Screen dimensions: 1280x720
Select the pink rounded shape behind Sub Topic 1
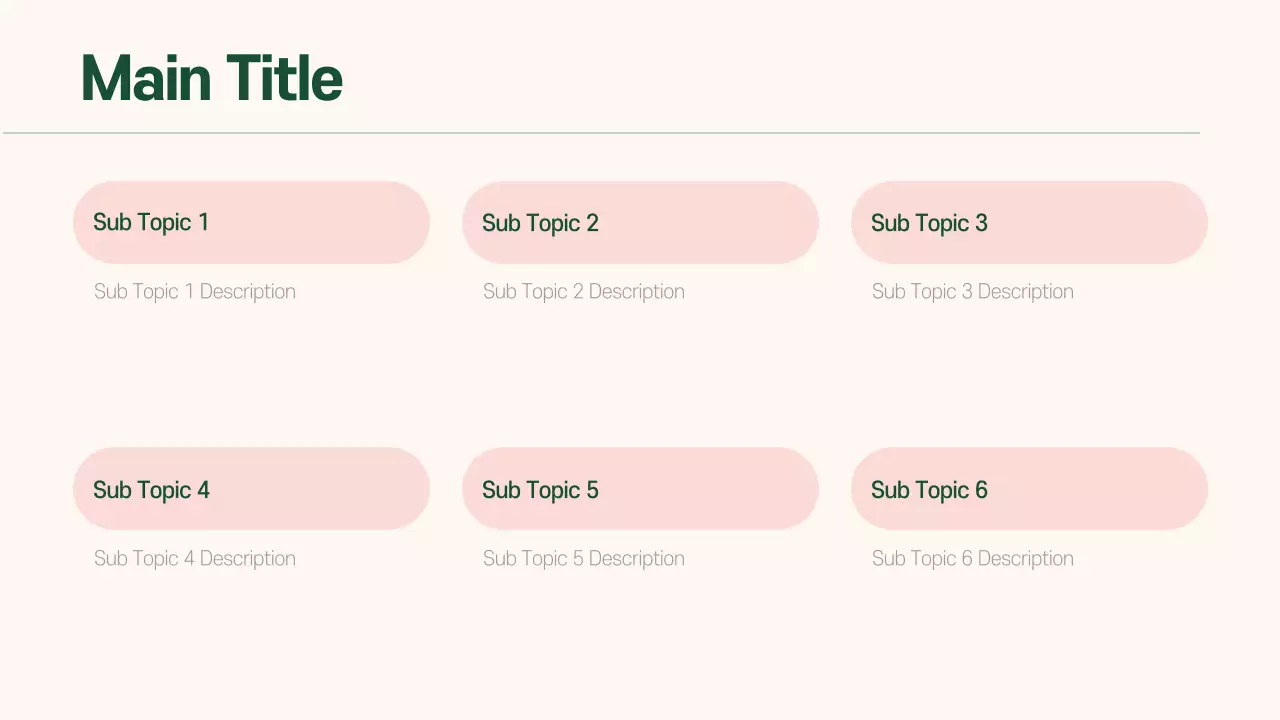coord(340,222)
